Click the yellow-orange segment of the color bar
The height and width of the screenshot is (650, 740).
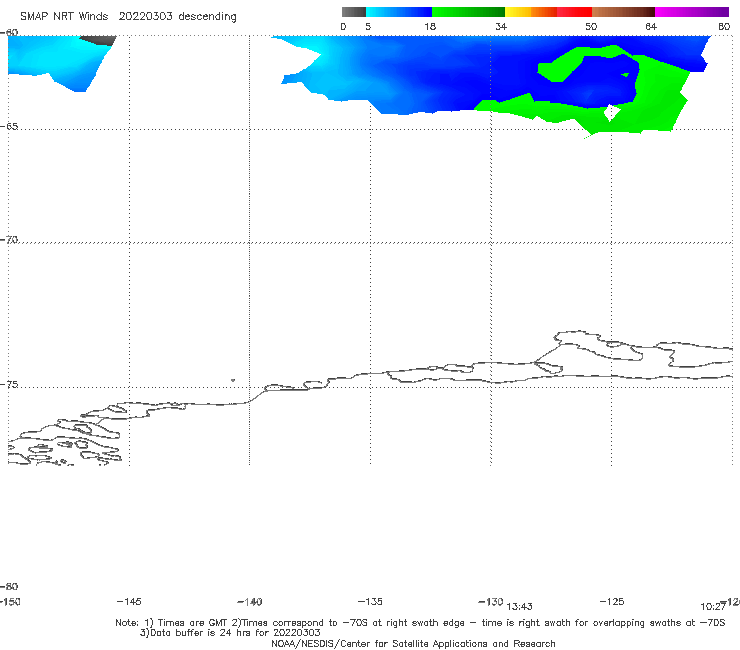pyautogui.click(x=531, y=12)
